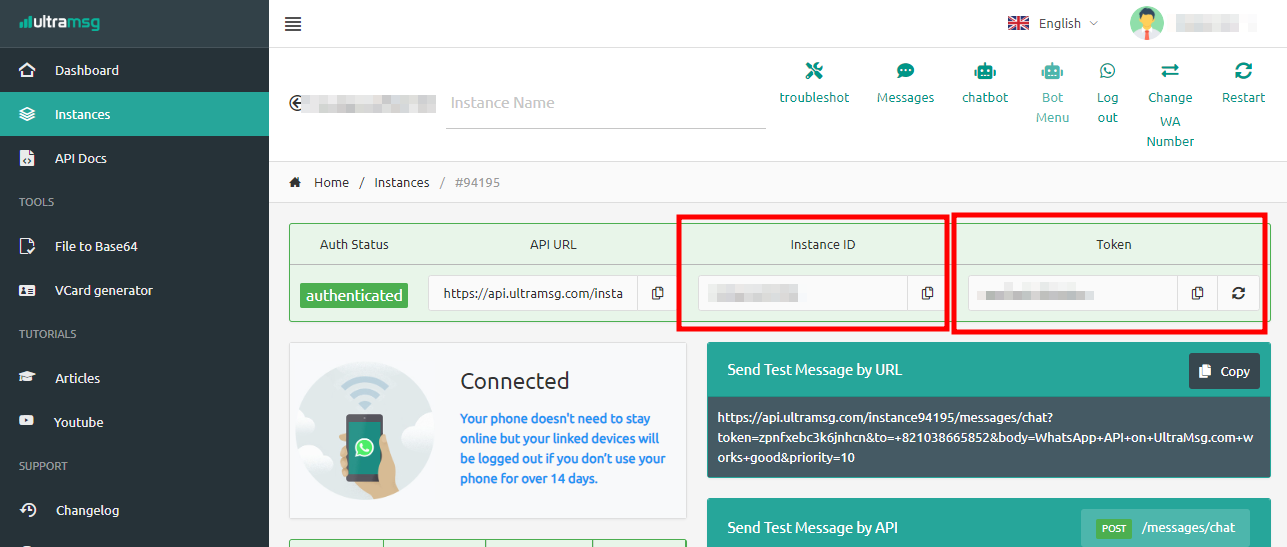Toggle the hamburger sidebar menu icon
The image size is (1287, 547).
coord(293,24)
